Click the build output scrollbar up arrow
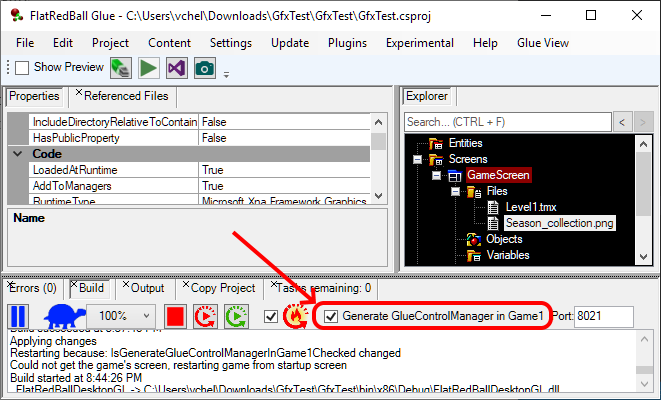 click(645, 338)
